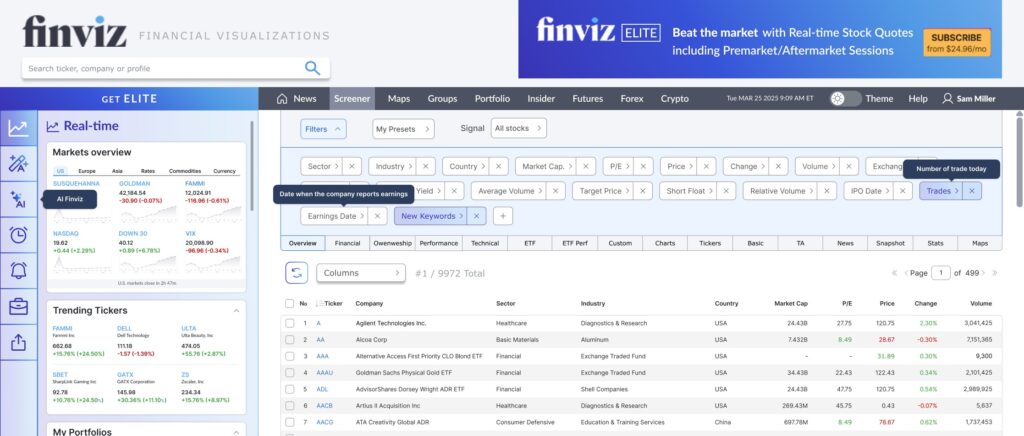Screen dimensions: 1024x436
Task: Go to next page arrow
Action: click(985, 273)
